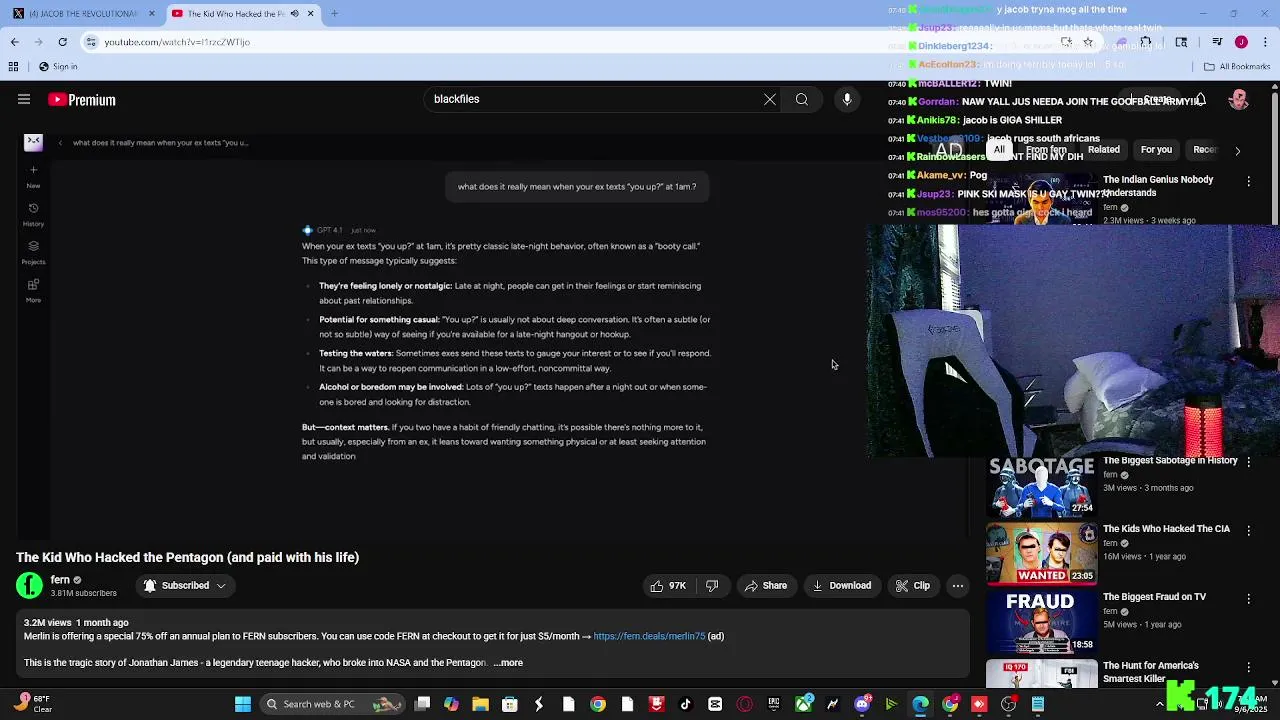This screenshot has width=1280, height=720.
Task: Open the apps grid in bookmarks bar
Action: (13, 66)
